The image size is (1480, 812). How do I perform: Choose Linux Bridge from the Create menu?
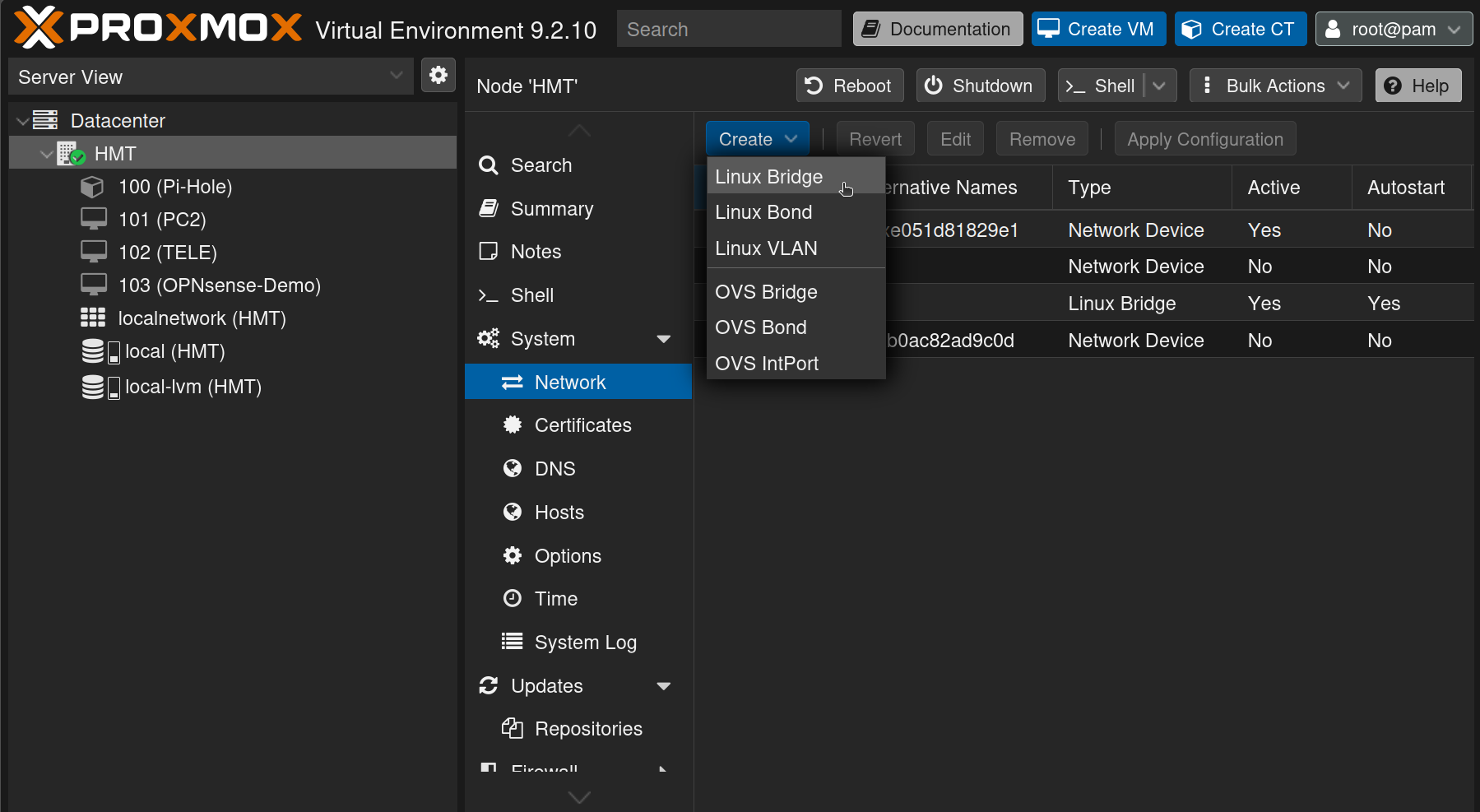[x=796, y=177]
